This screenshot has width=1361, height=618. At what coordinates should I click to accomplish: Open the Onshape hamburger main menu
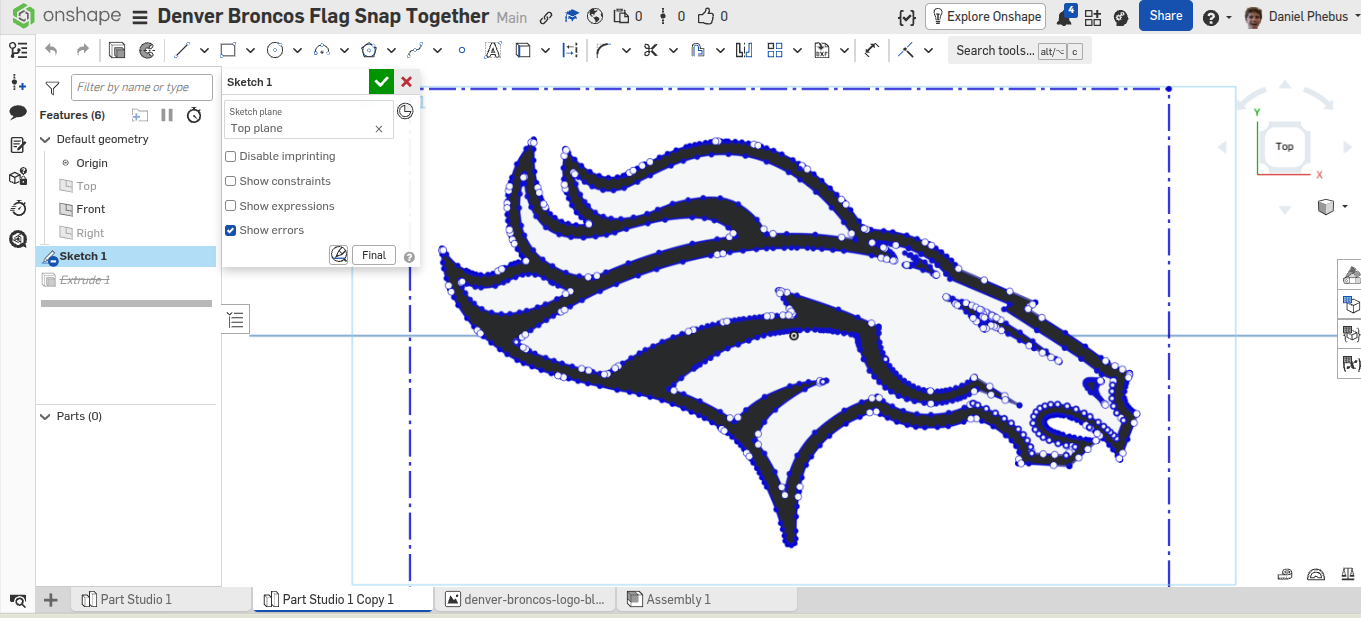coord(139,17)
